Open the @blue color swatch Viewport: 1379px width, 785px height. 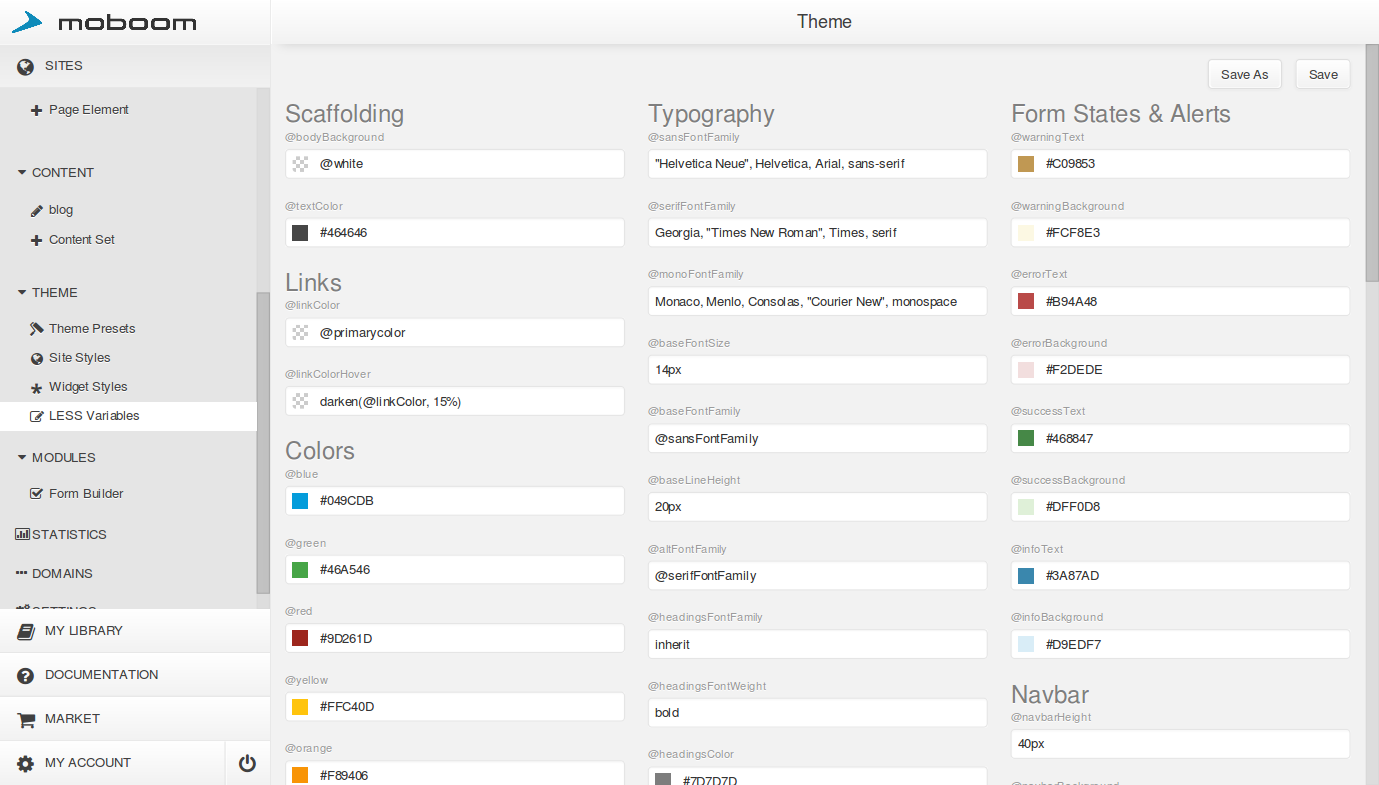[300, 501]
